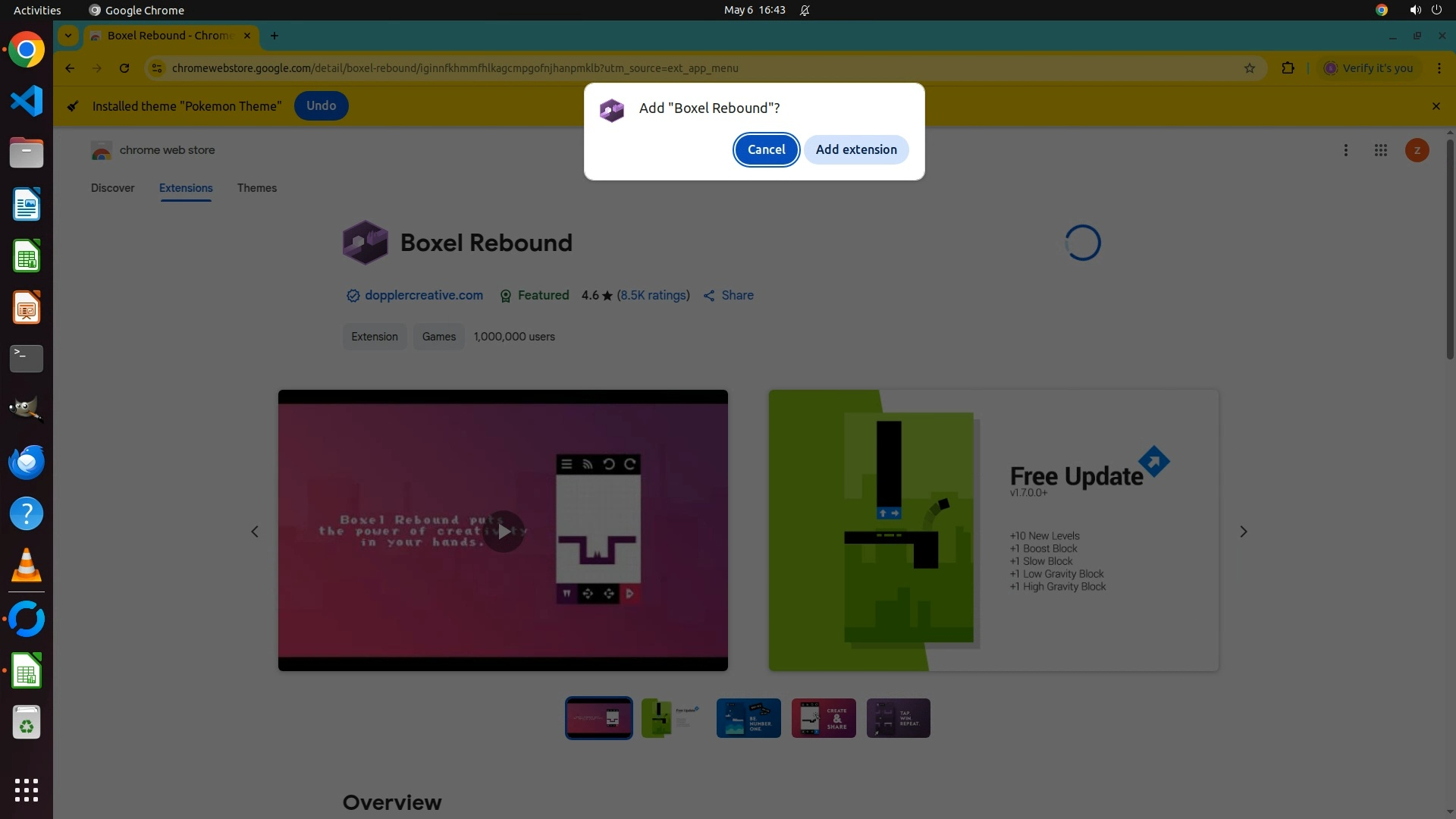Switch to the Discover tab
The width and height of the screenshot is (1456, 819).
coord(112,188)
